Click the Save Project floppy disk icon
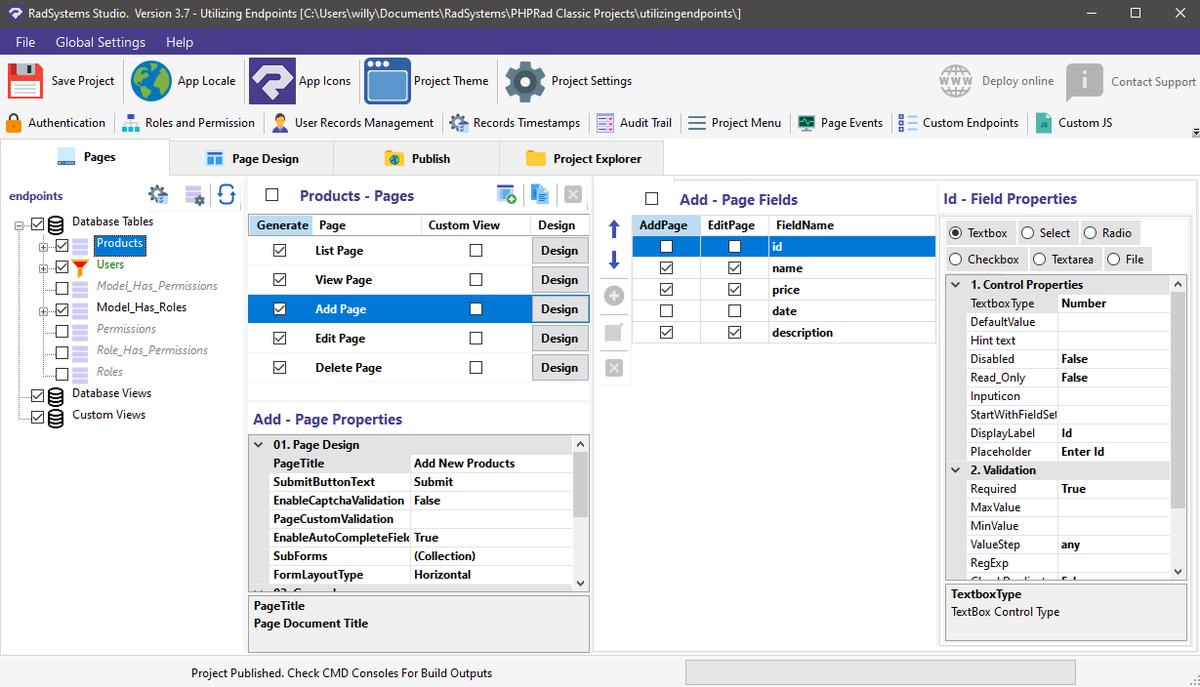 [25, 81]
